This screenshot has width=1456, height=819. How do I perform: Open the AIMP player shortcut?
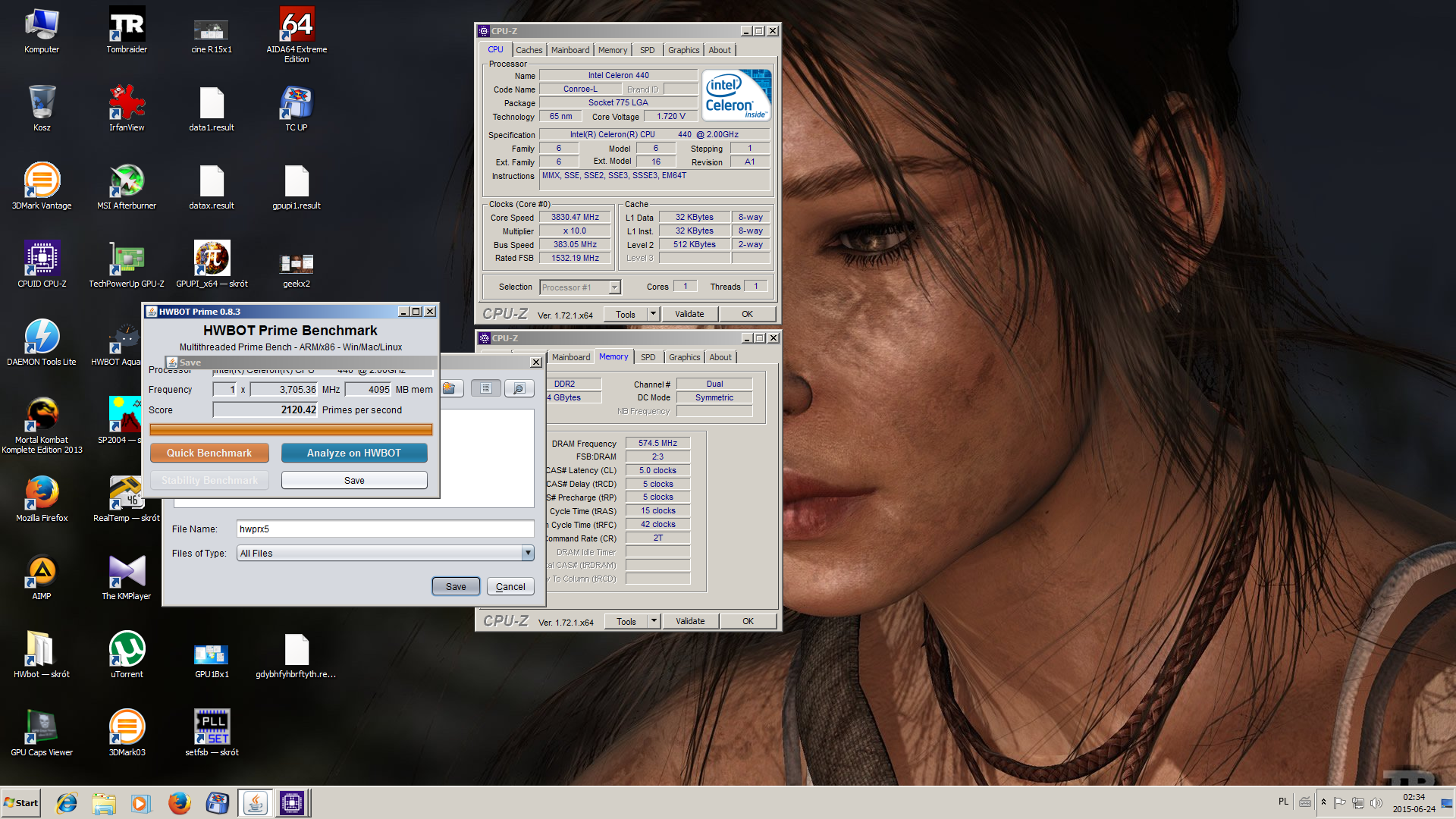[42, 577]
